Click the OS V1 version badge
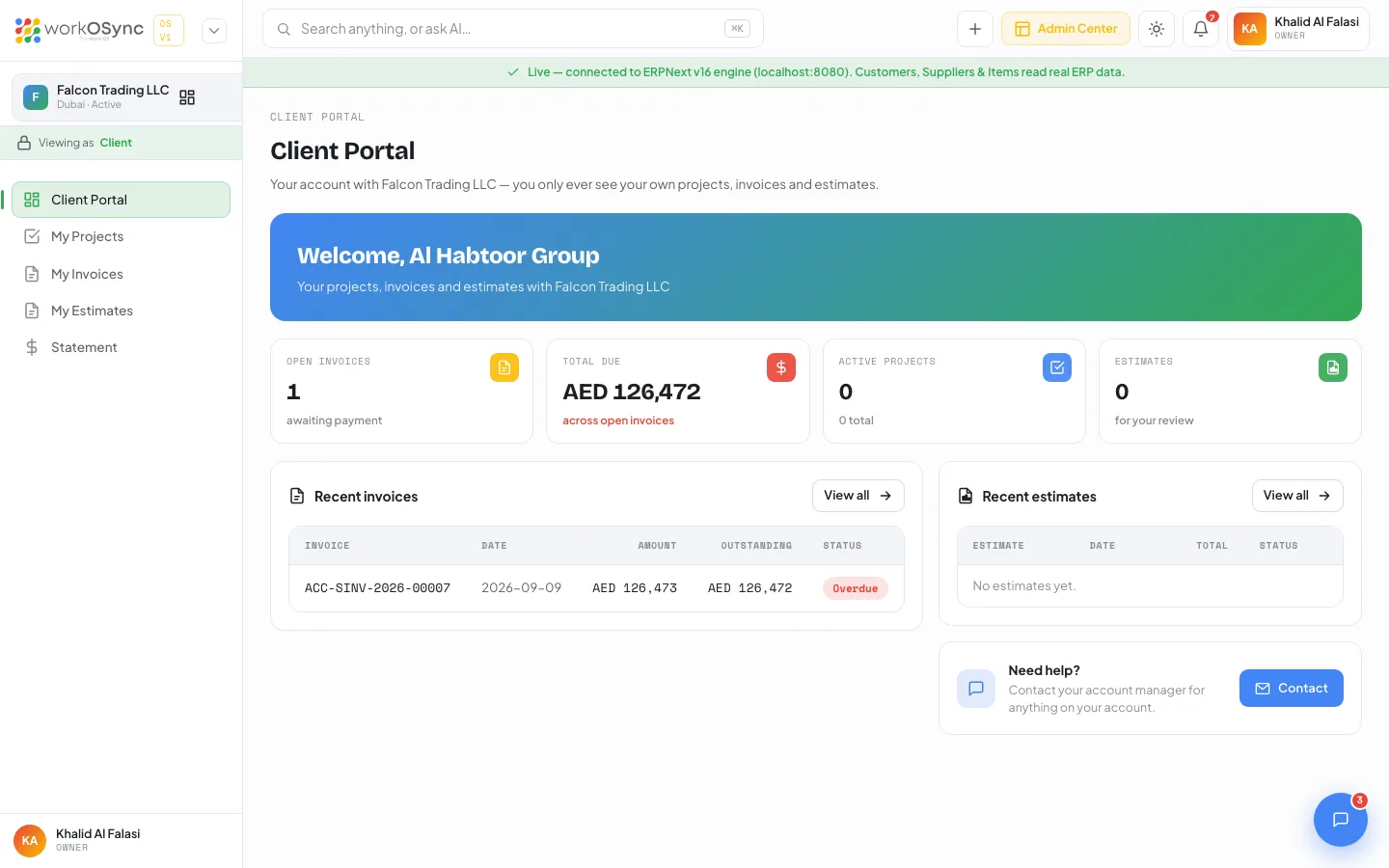Image resolution: width=1389 pixels, height=868 pixels. coord(169,30)
